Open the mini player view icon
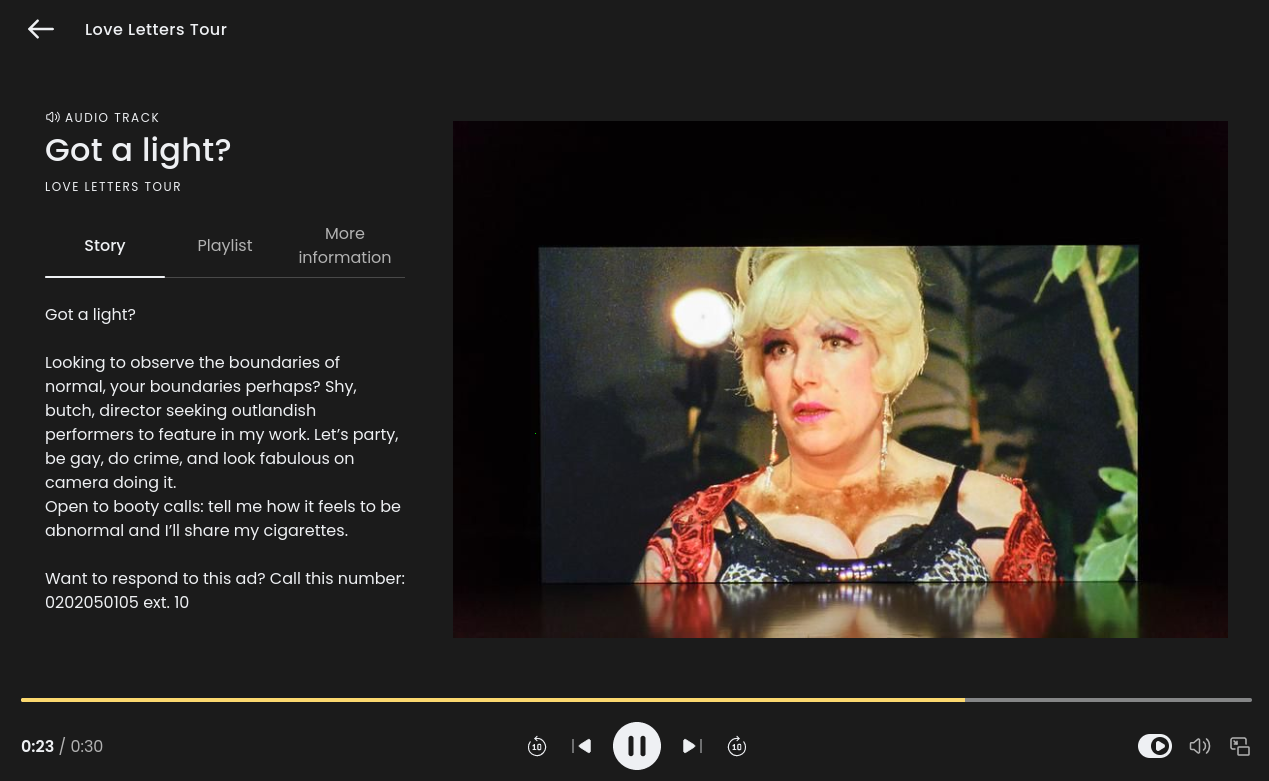Viewport: 1269px width, 781px height. click(x=1240, y=746)
